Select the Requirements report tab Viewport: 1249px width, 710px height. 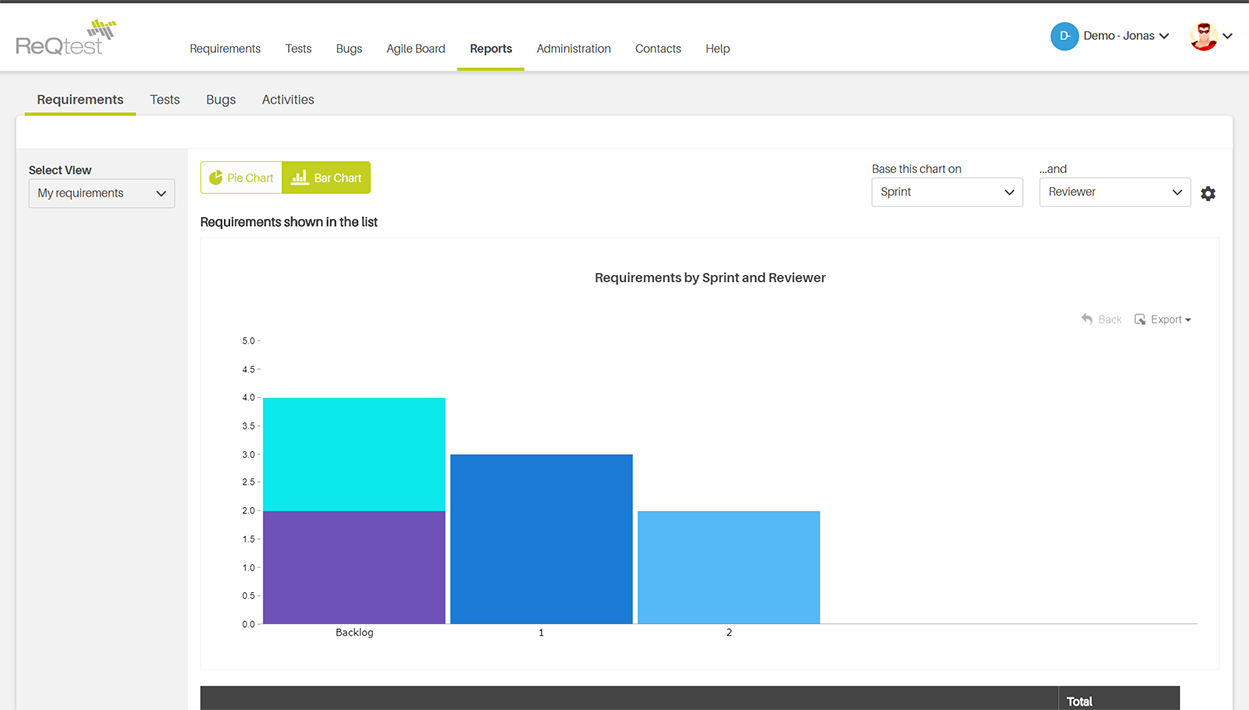click(80, 100)
